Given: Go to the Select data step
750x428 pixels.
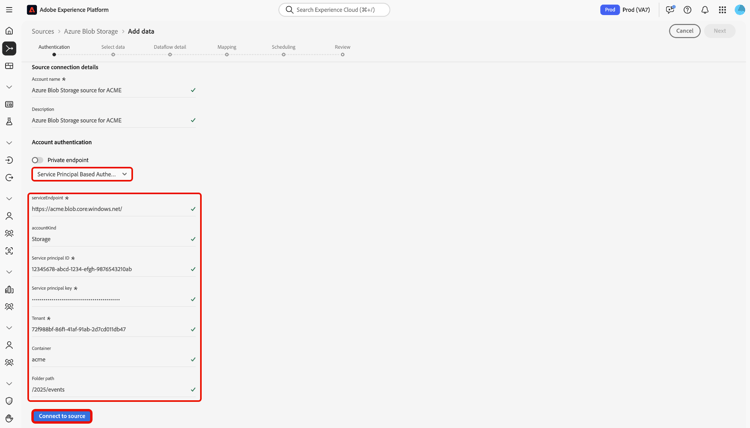Looking at the screenshot, I should pos(113,50).
